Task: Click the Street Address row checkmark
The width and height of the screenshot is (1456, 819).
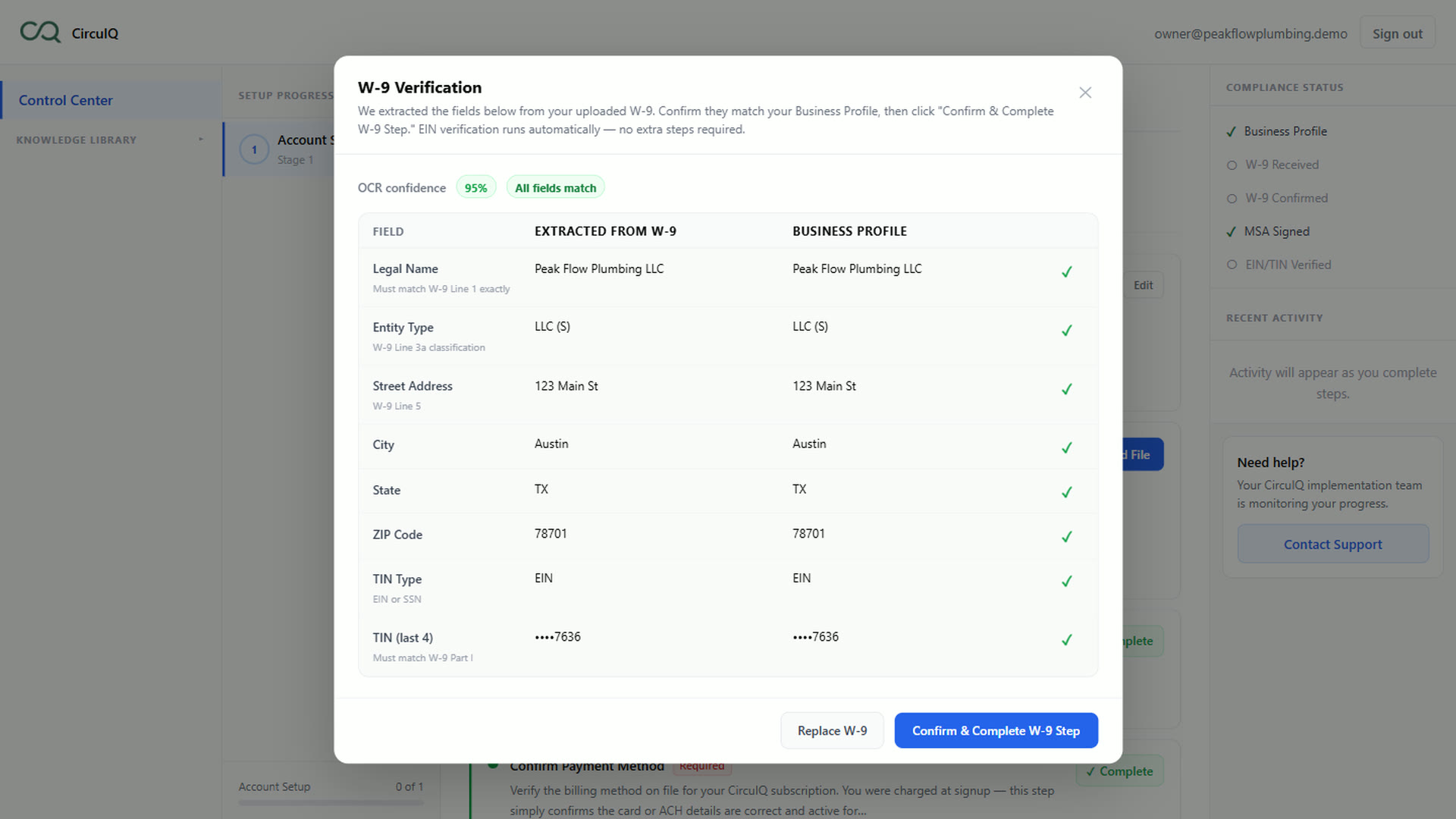Action: tap(1066, 389)
